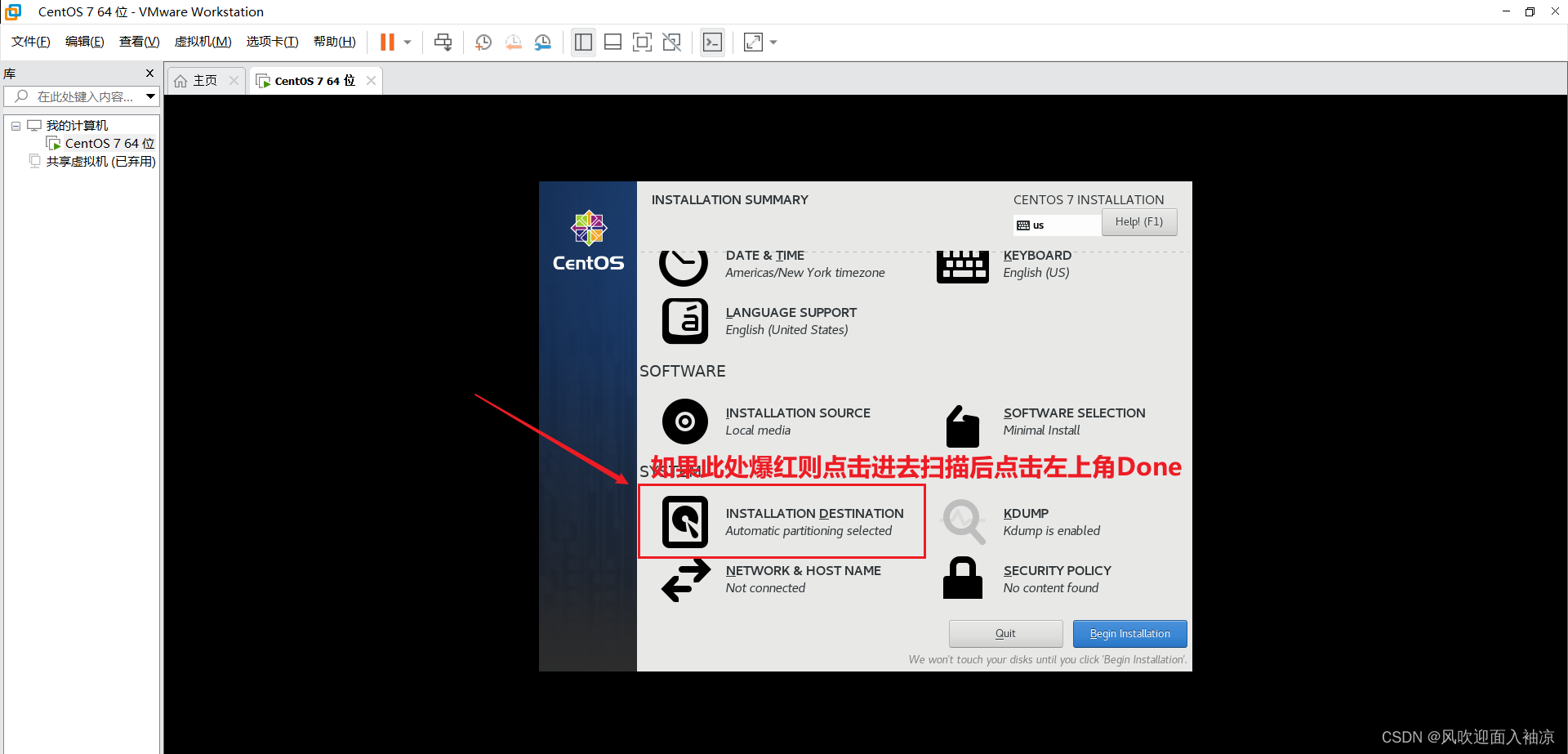This screenshot has width=1568, height=754.
Task: Click the VMware Workstation title bar icon
Action: pyautogui.click(x=13, y=11)
